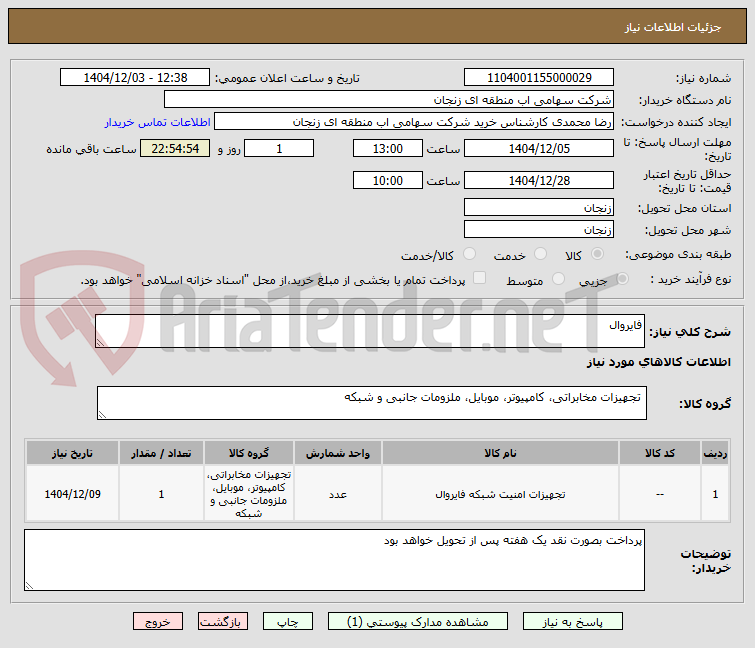This screenshot has height=648, width=755.
Task: Click the گروه کالا table column header
Action: tap(249, 453)
